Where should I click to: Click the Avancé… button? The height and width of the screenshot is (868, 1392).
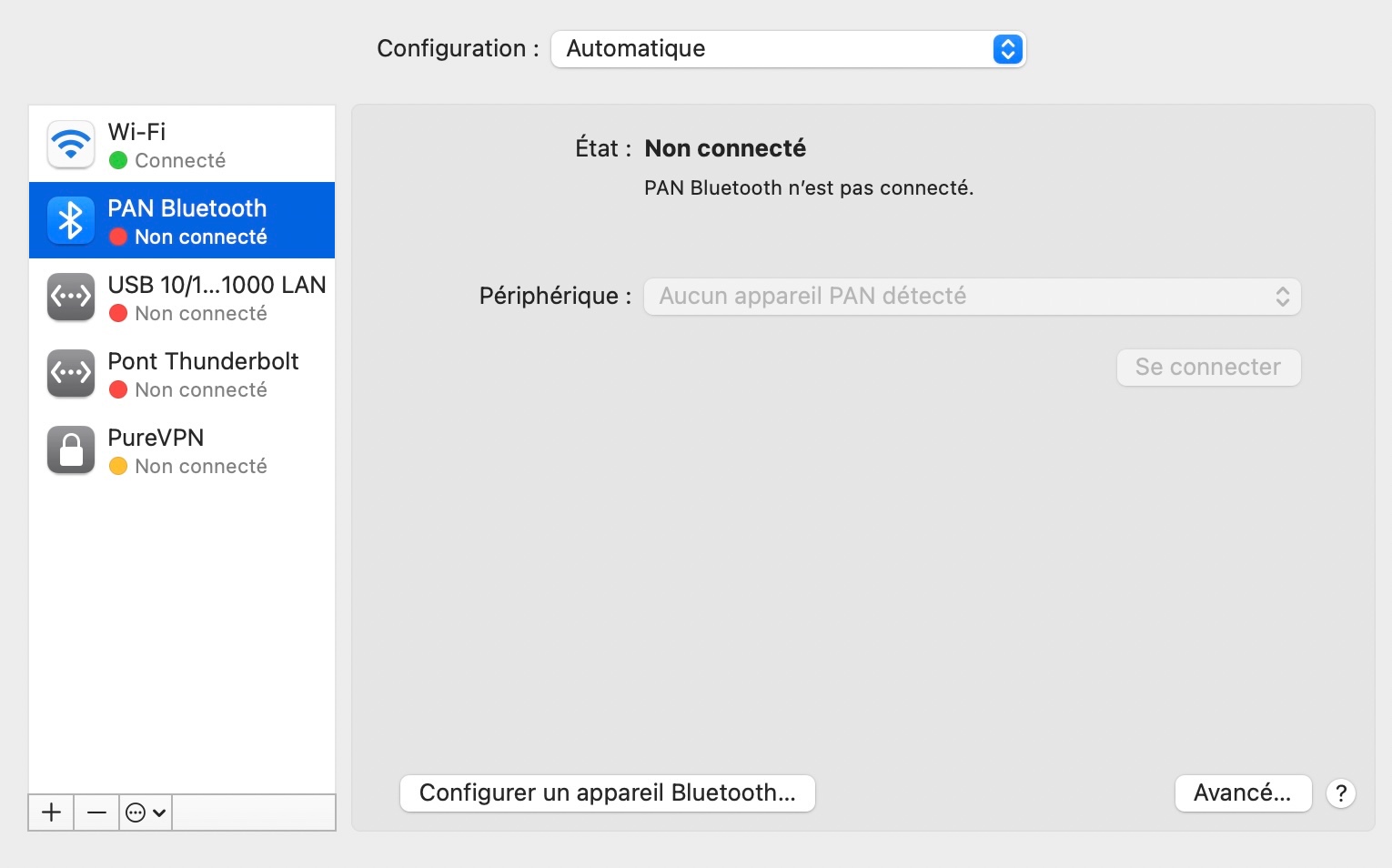point(1242,793)
